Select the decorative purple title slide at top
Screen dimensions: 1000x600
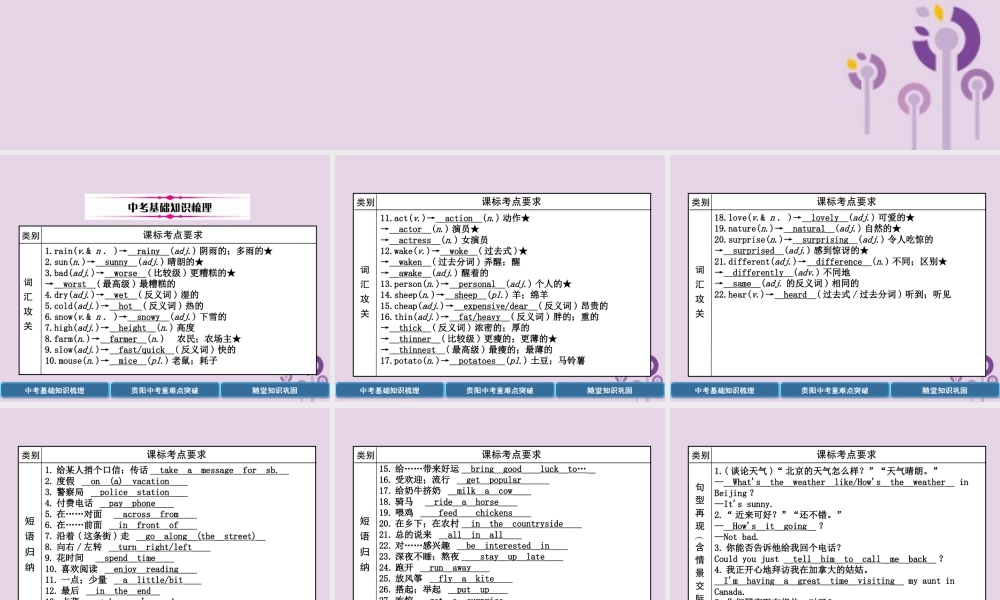click(x=500, y=75)
